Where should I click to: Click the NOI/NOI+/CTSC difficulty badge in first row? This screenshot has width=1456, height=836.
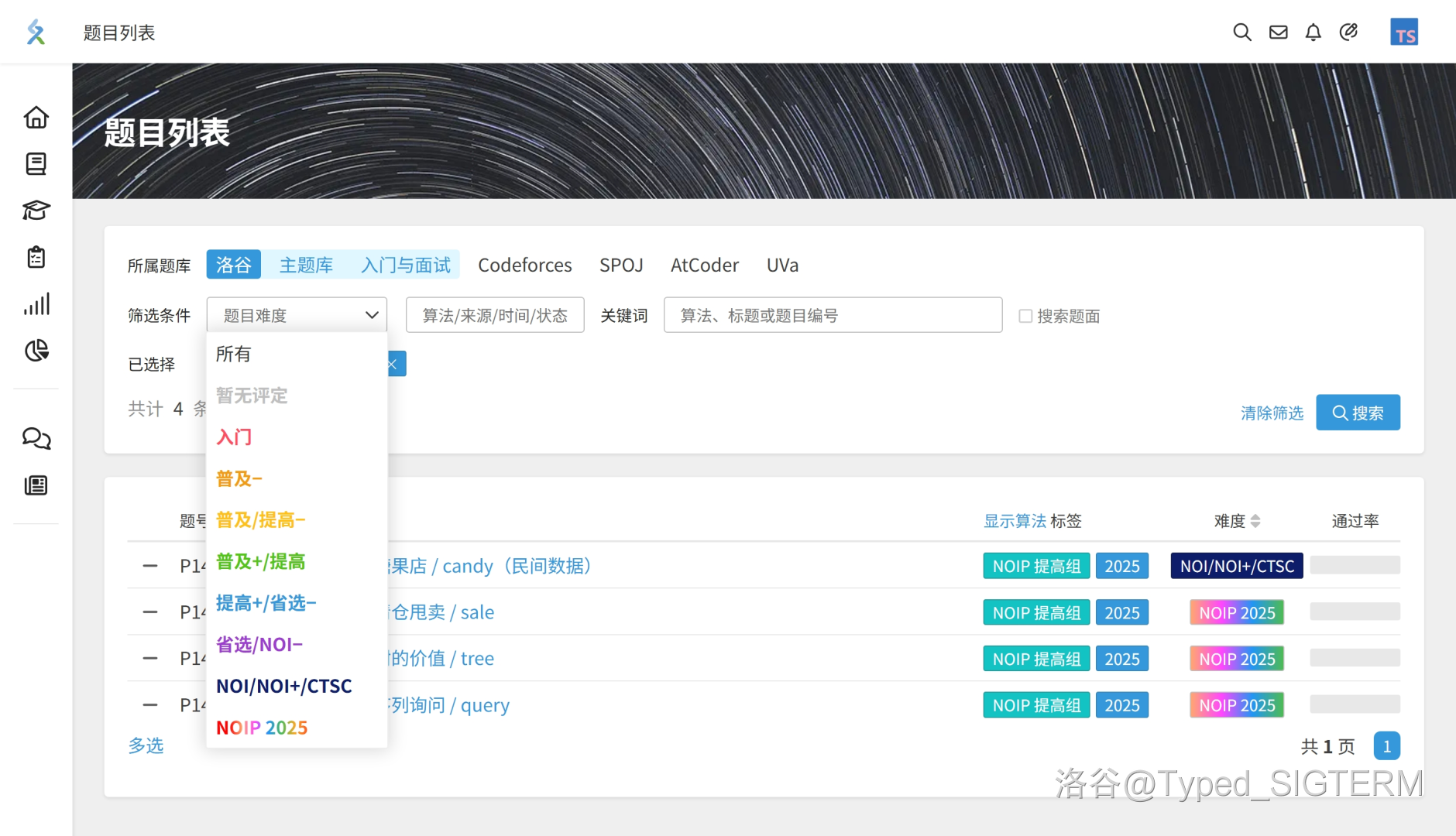1237,566
